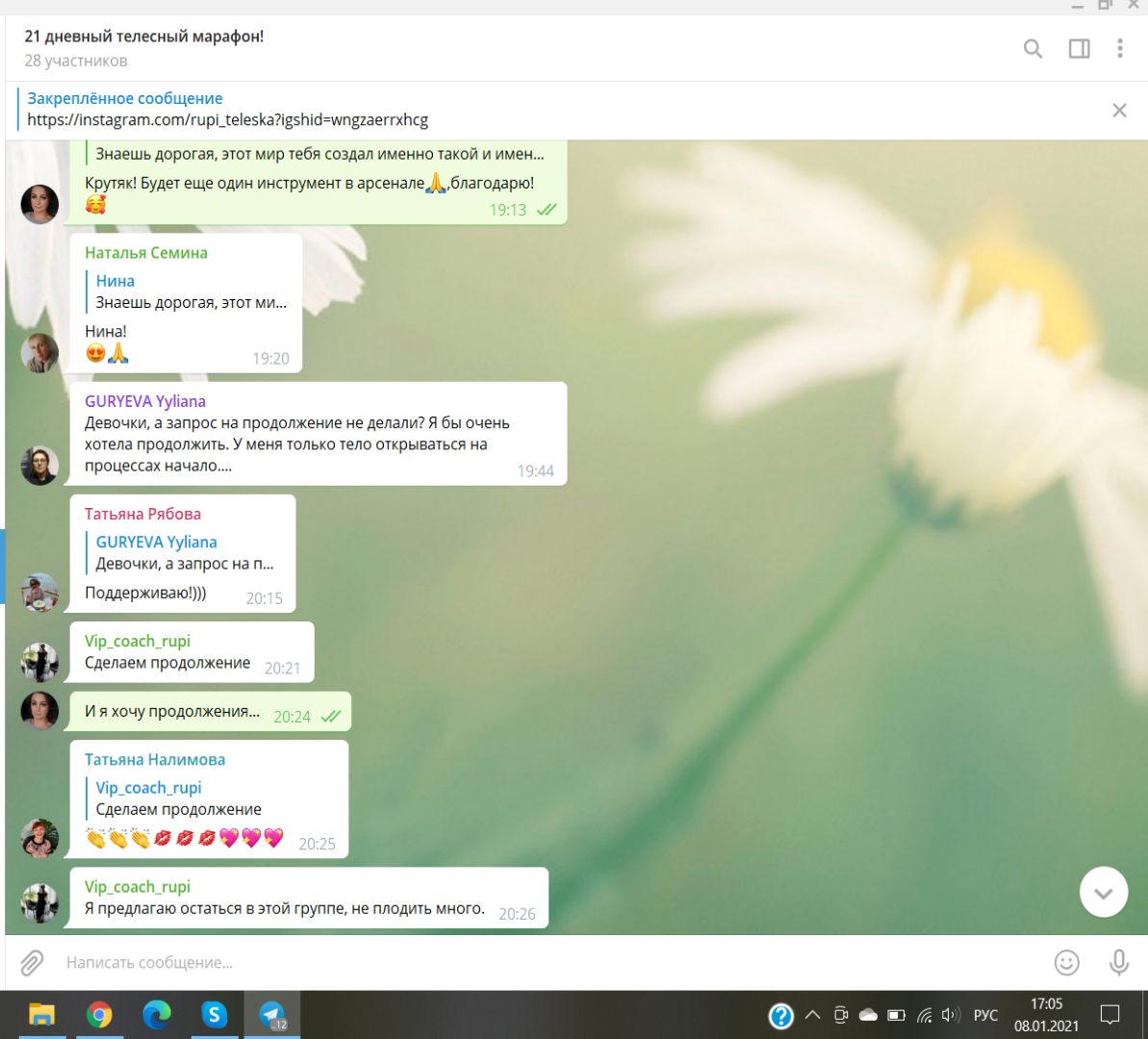
Task: Open the emoji picker smiley icon
Action: pyautogui.click(x=1066, y=962)
